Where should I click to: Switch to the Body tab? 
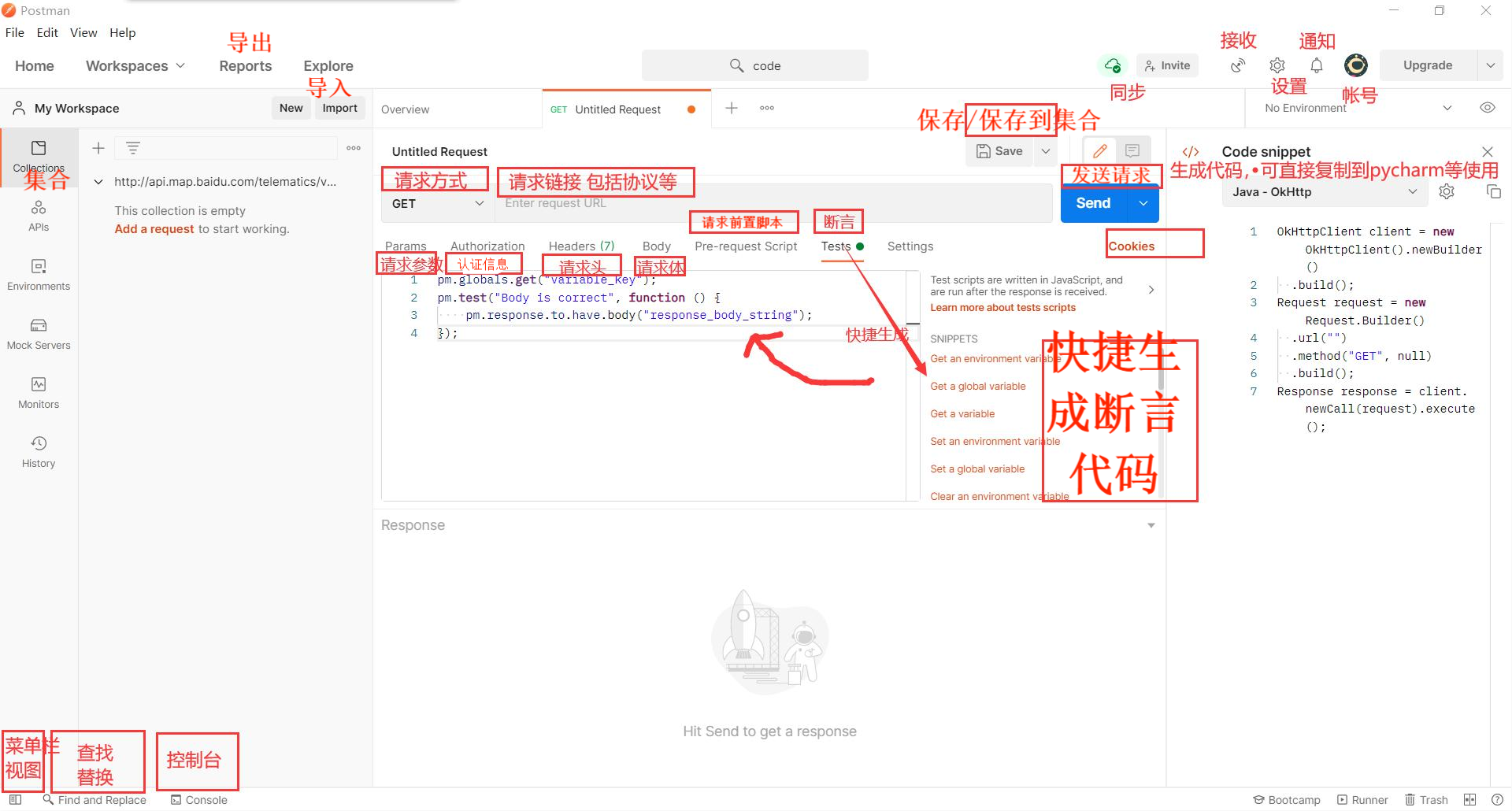coord(657,246)
